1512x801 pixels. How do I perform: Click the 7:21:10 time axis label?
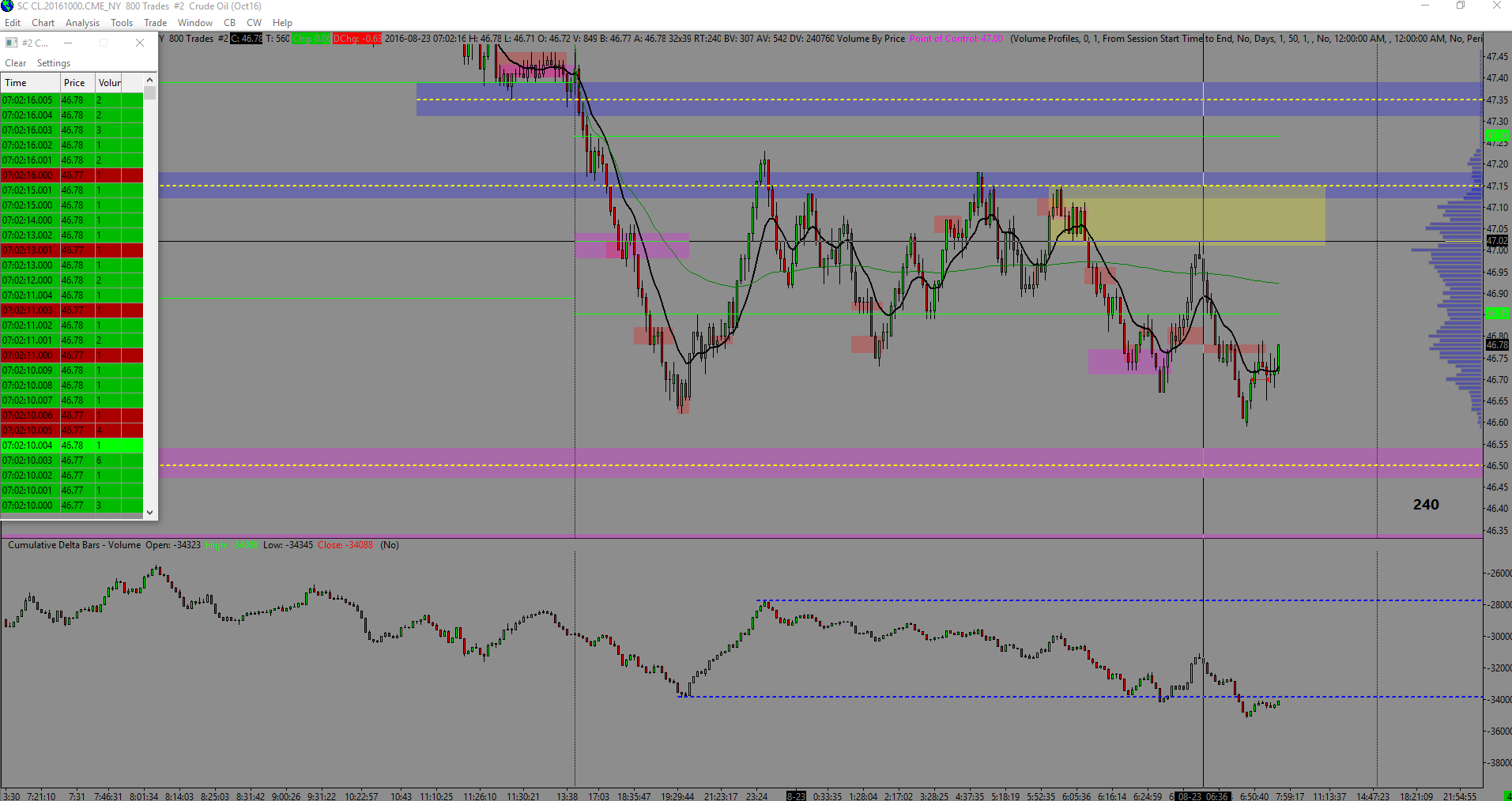pos(42,796)
